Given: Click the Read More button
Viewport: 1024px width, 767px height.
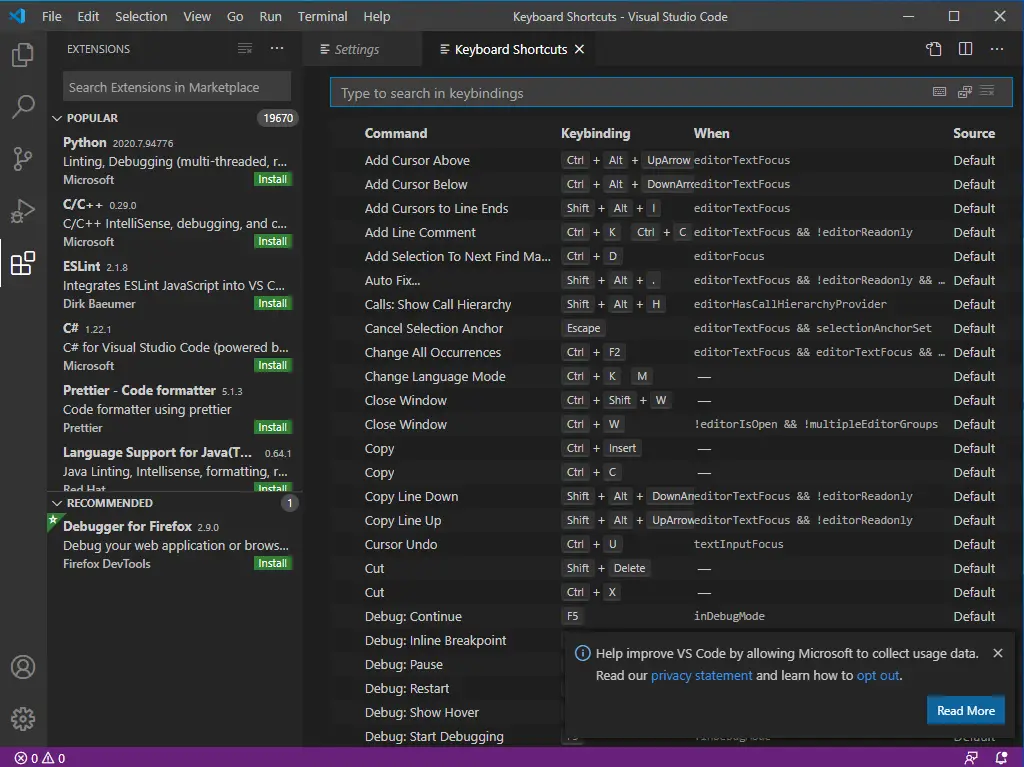Looking at the screenshot, I should (x=965, y=710).
